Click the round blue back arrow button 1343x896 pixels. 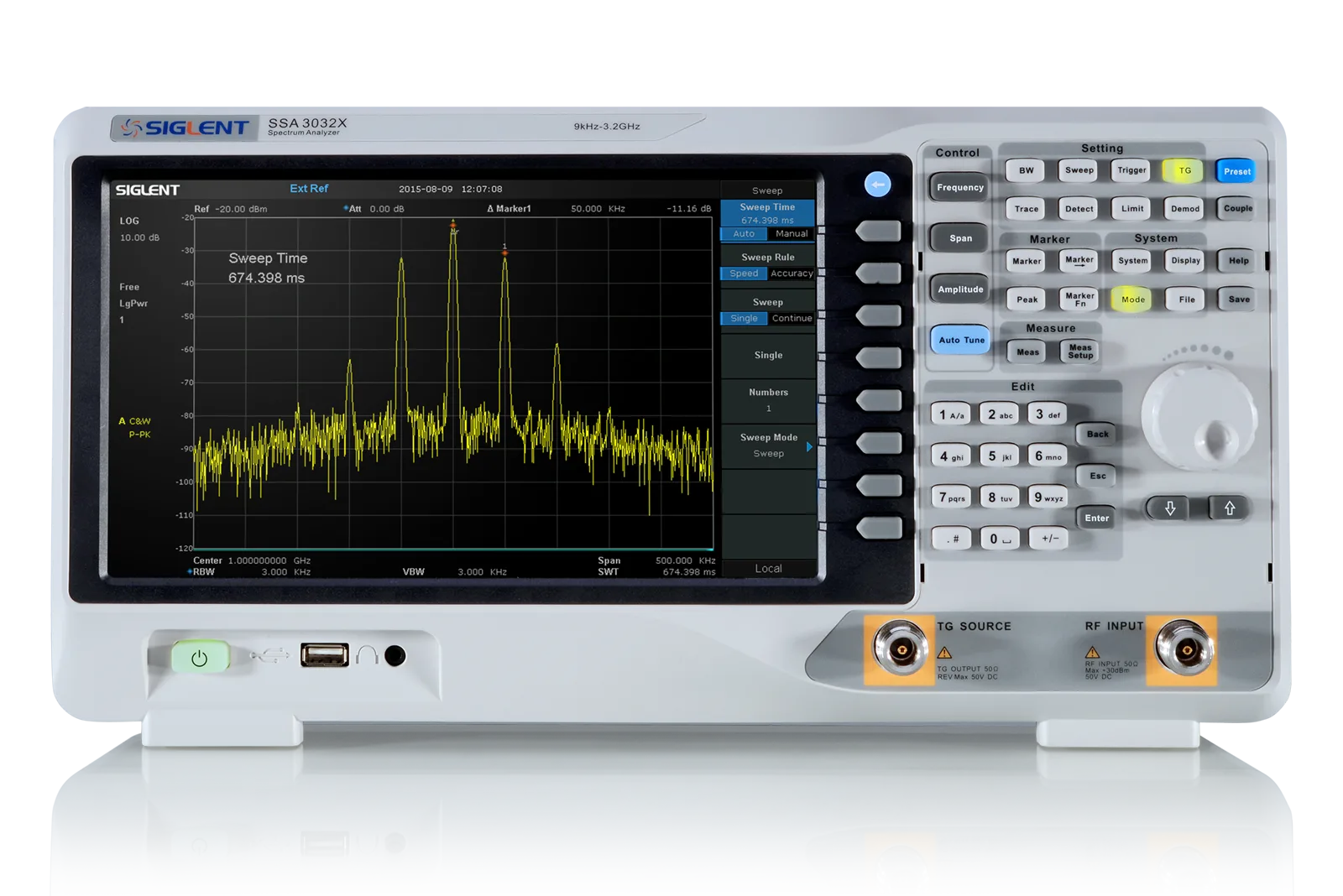[x=877, y=185]
